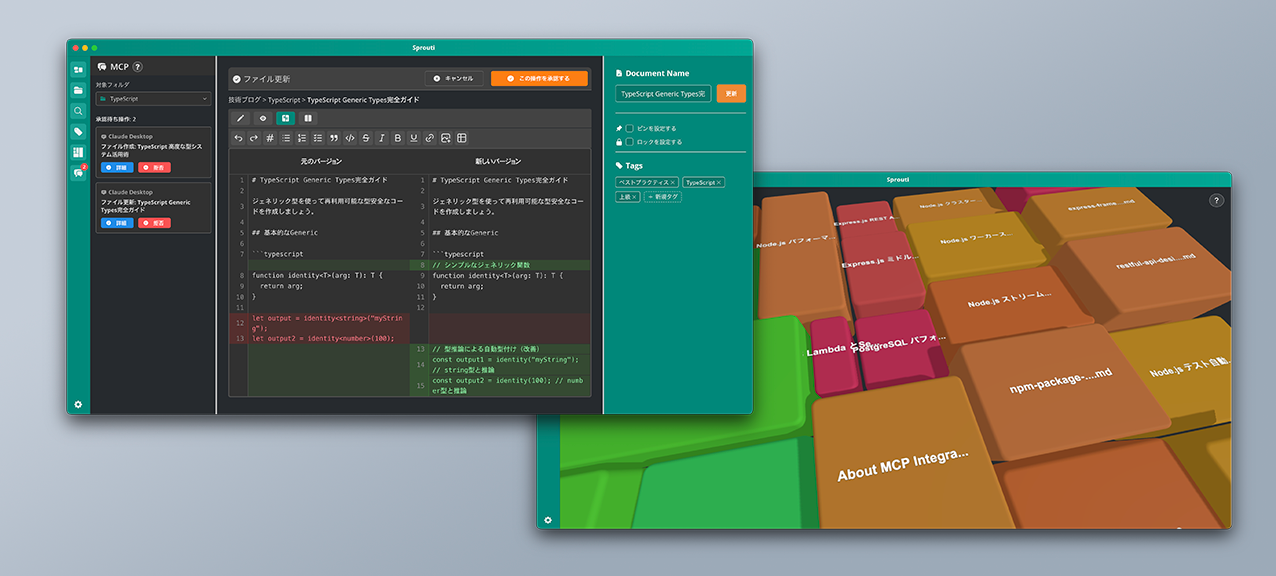The width and height of the screenshot is (1276, 576).
Task: Switch to the side-by-side split view mode
Action: click(308, 118)
